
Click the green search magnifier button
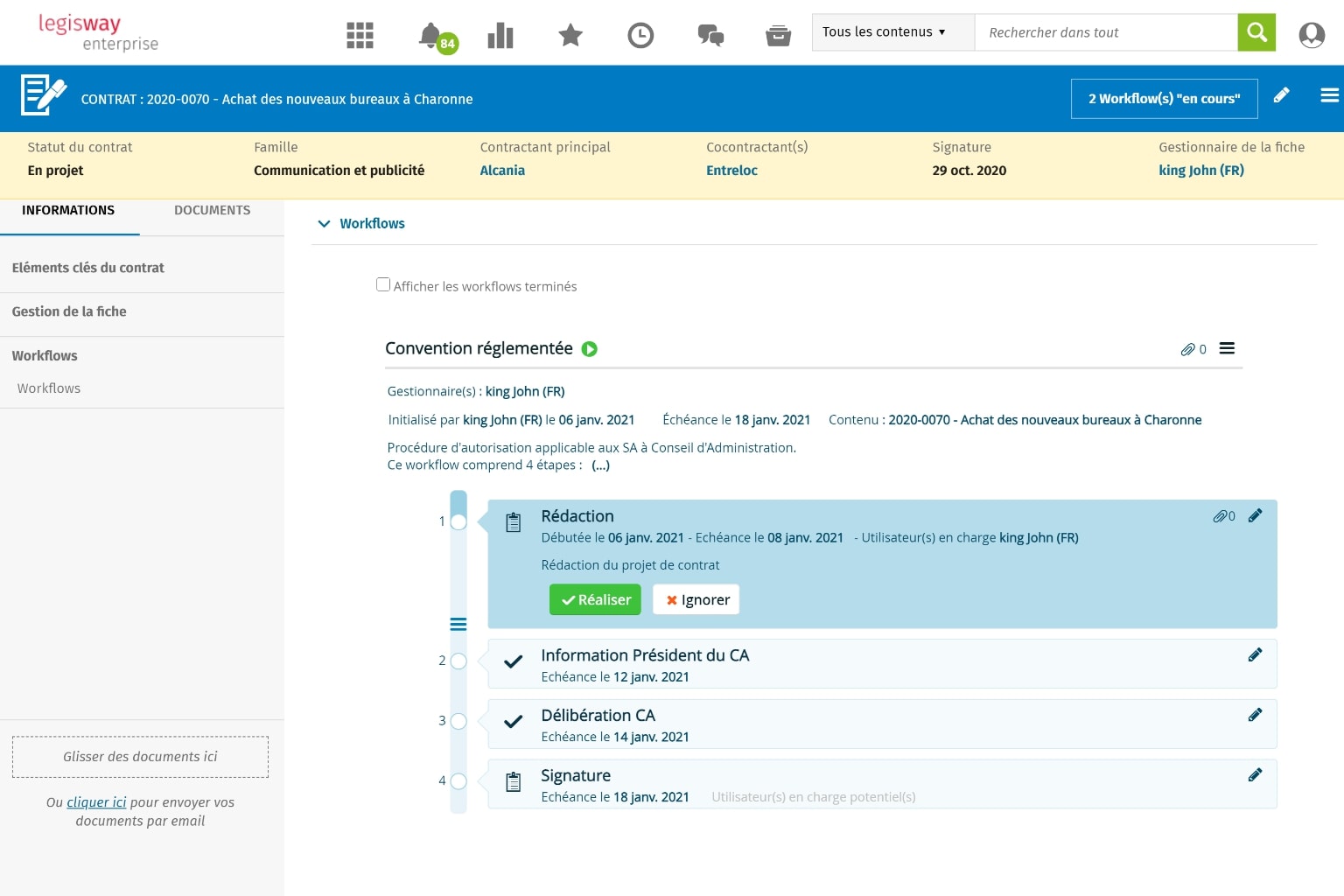tap(1256, 32)
